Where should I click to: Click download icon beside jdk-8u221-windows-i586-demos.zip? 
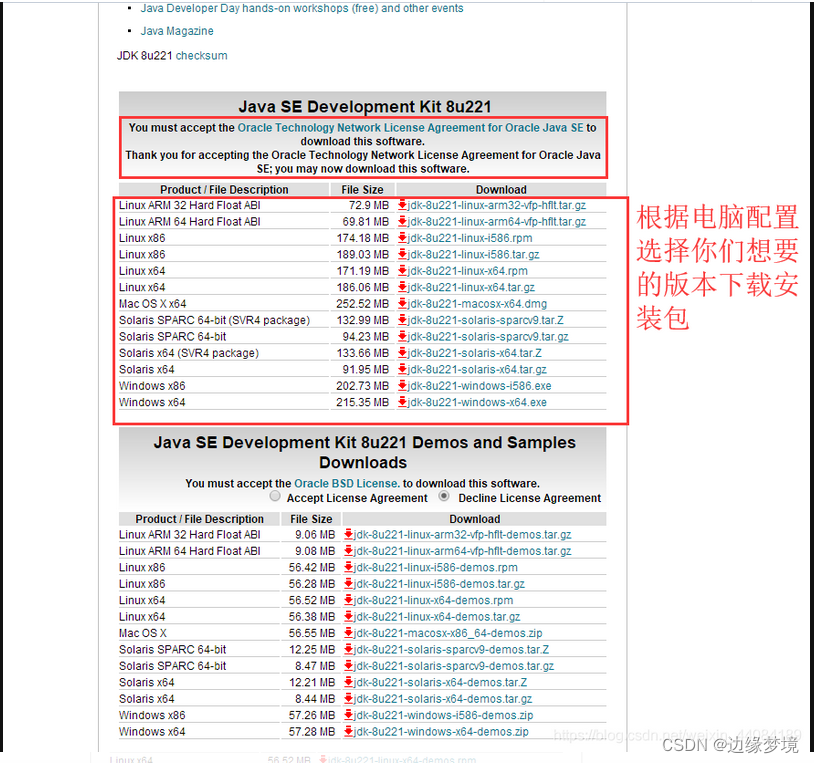coord(348,715)
